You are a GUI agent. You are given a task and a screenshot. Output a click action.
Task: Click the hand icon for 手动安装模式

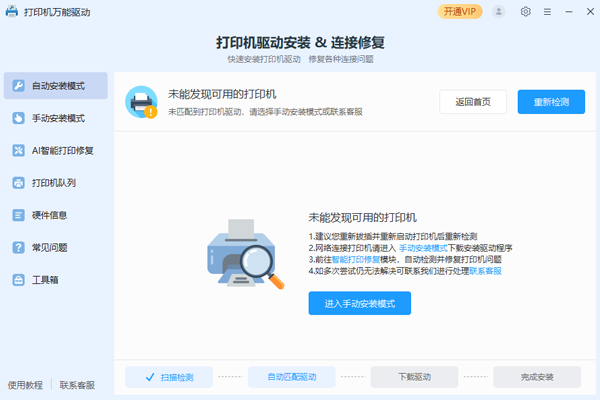[x=18, y=118]
